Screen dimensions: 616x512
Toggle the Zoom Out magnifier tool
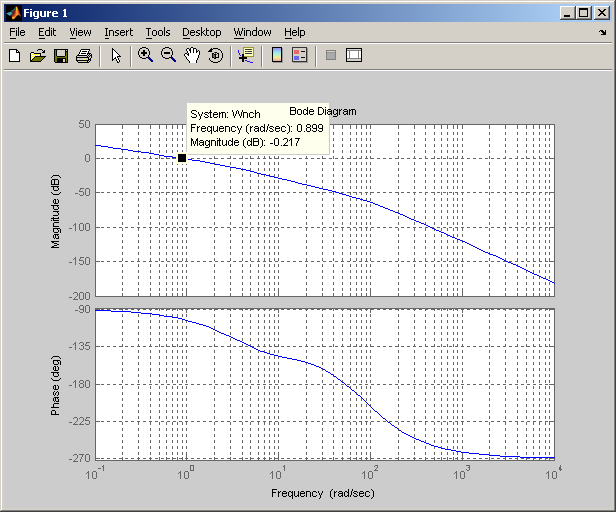(169, 56)
